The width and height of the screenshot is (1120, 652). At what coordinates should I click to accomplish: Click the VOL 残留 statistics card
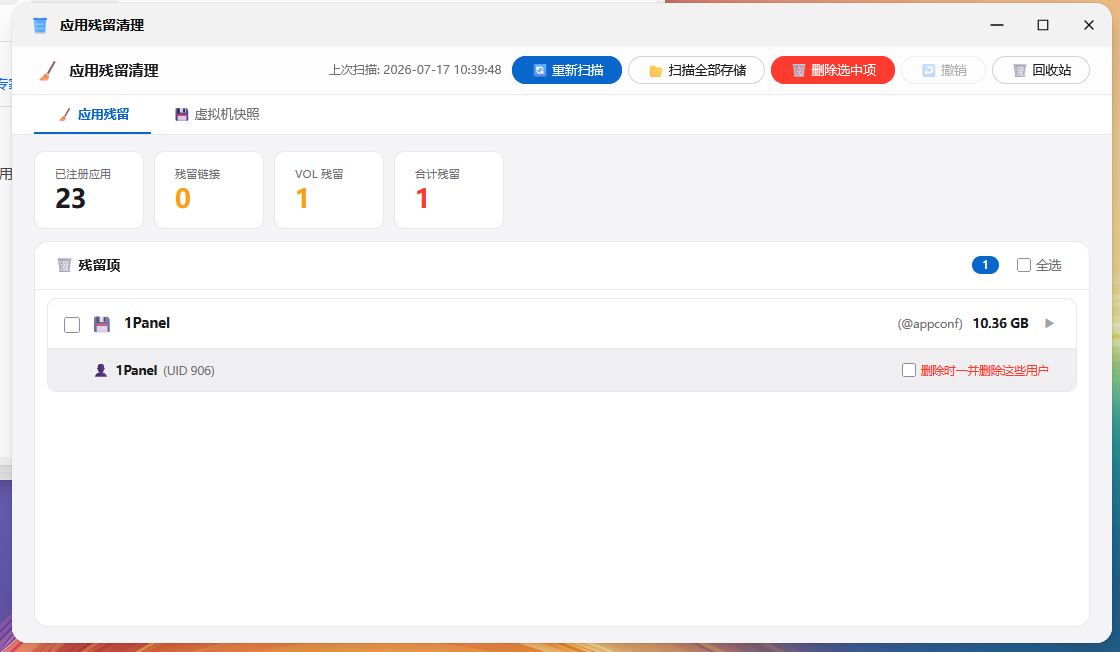[x=329, y=190]
